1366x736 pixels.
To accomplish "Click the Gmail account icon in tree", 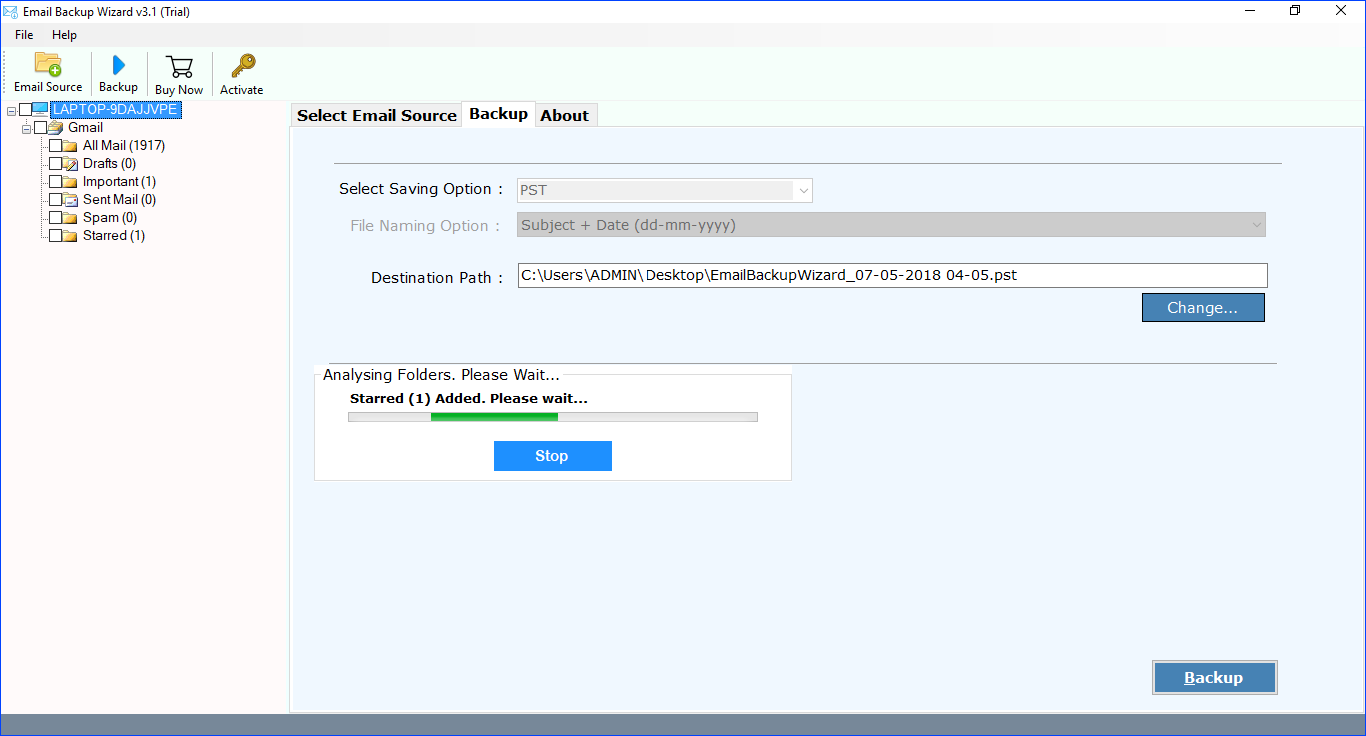I will (55, 127).
